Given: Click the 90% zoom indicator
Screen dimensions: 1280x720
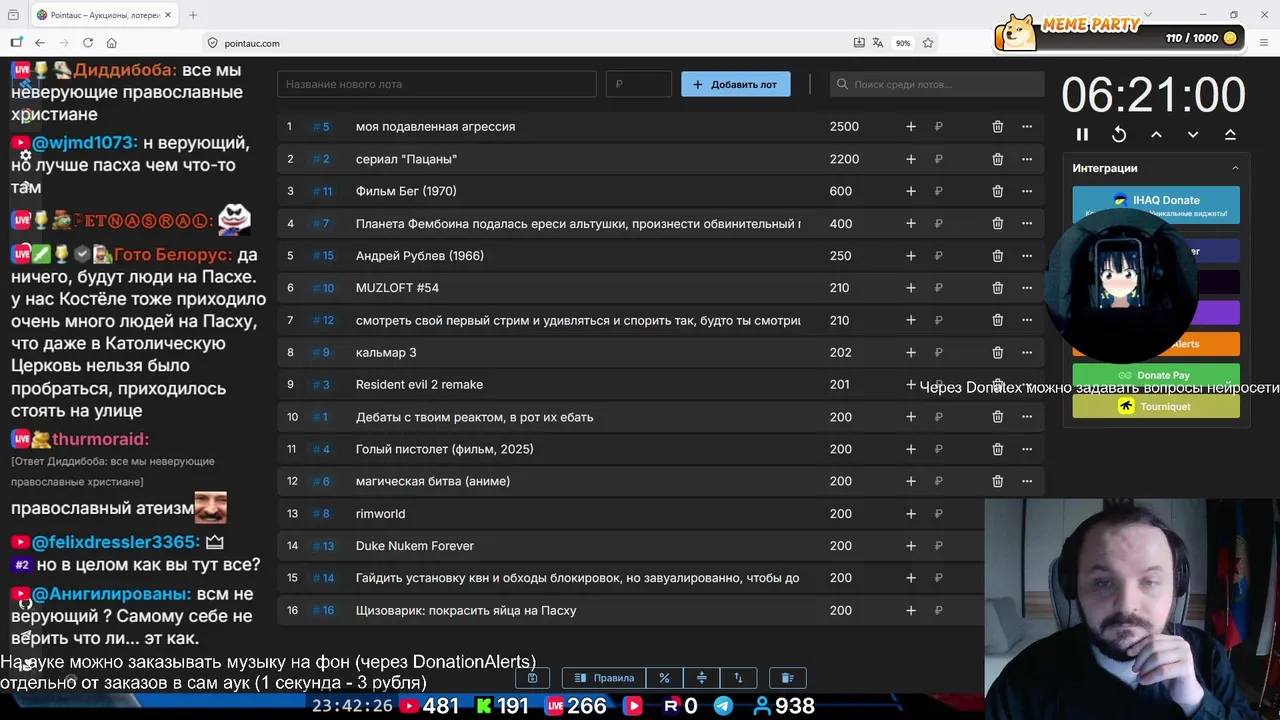Looking at the screenshot, I should (903, 43).
